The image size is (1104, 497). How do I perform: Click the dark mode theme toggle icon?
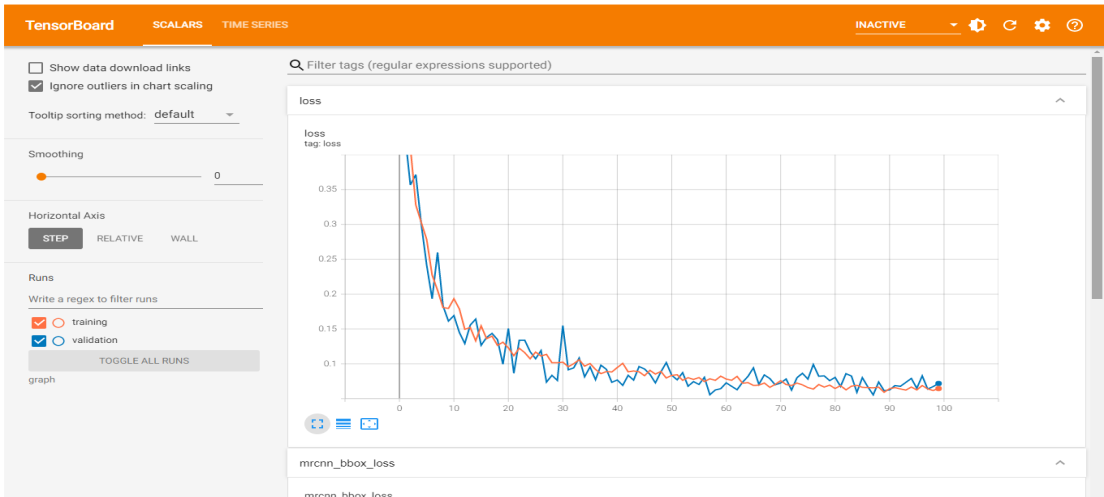click(x=977, y=25)
